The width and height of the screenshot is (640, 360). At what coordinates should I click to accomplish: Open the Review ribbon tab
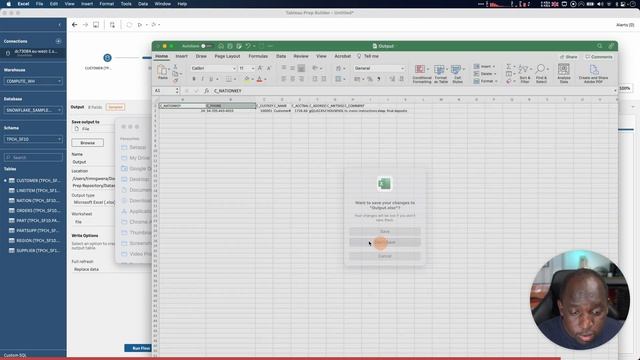tap(301, 56)
